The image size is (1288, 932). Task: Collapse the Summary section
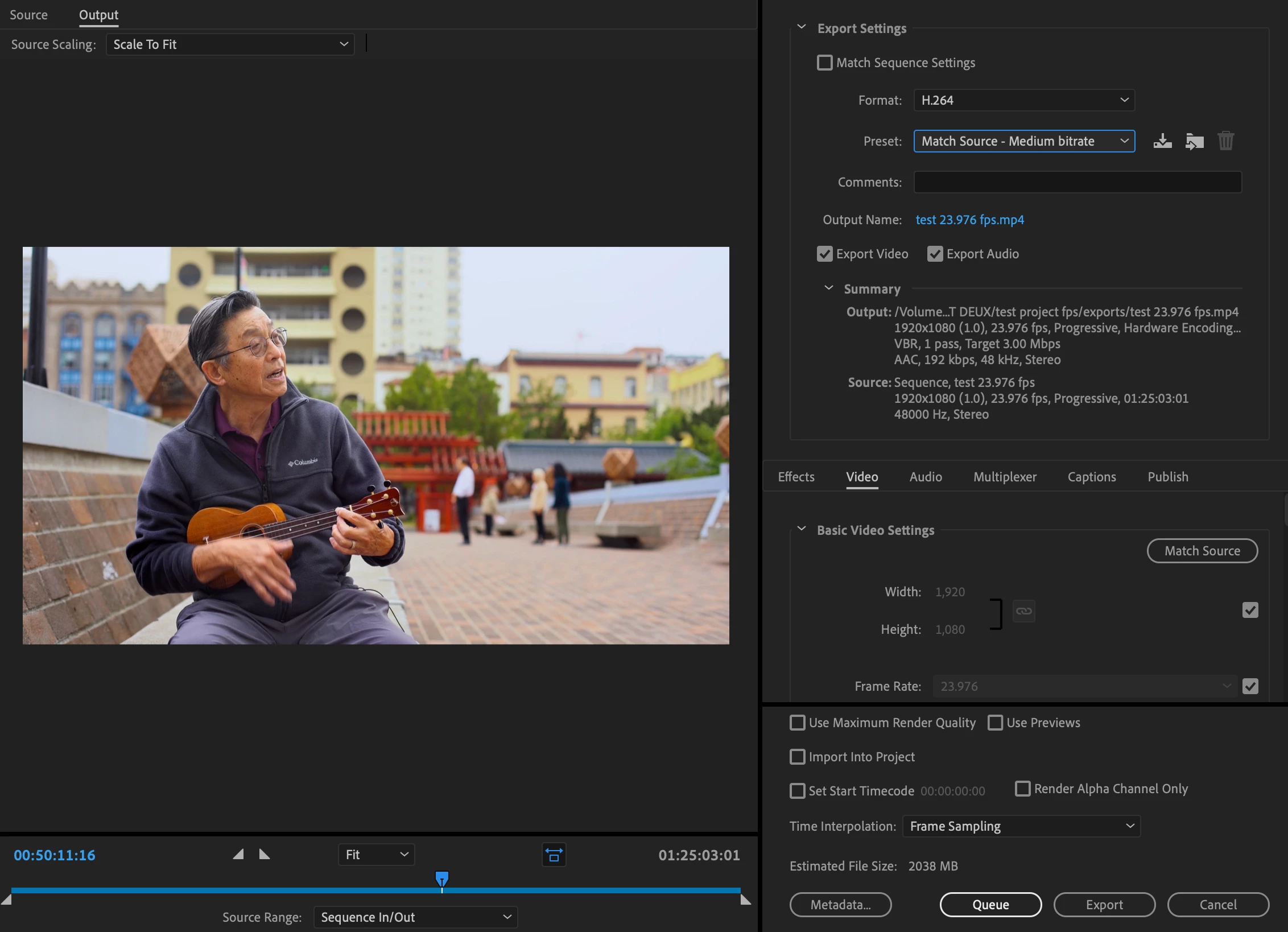(x=829, y=288)
